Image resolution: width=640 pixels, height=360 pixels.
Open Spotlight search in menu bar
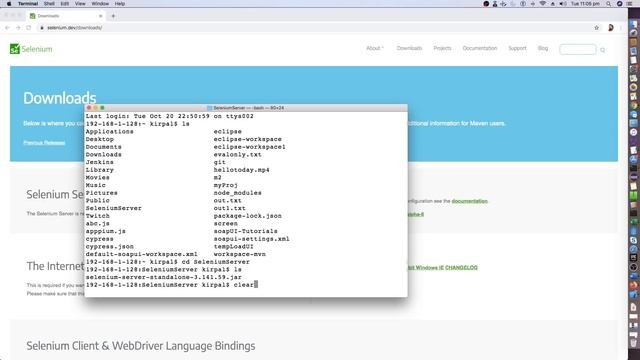pos(609,4)
